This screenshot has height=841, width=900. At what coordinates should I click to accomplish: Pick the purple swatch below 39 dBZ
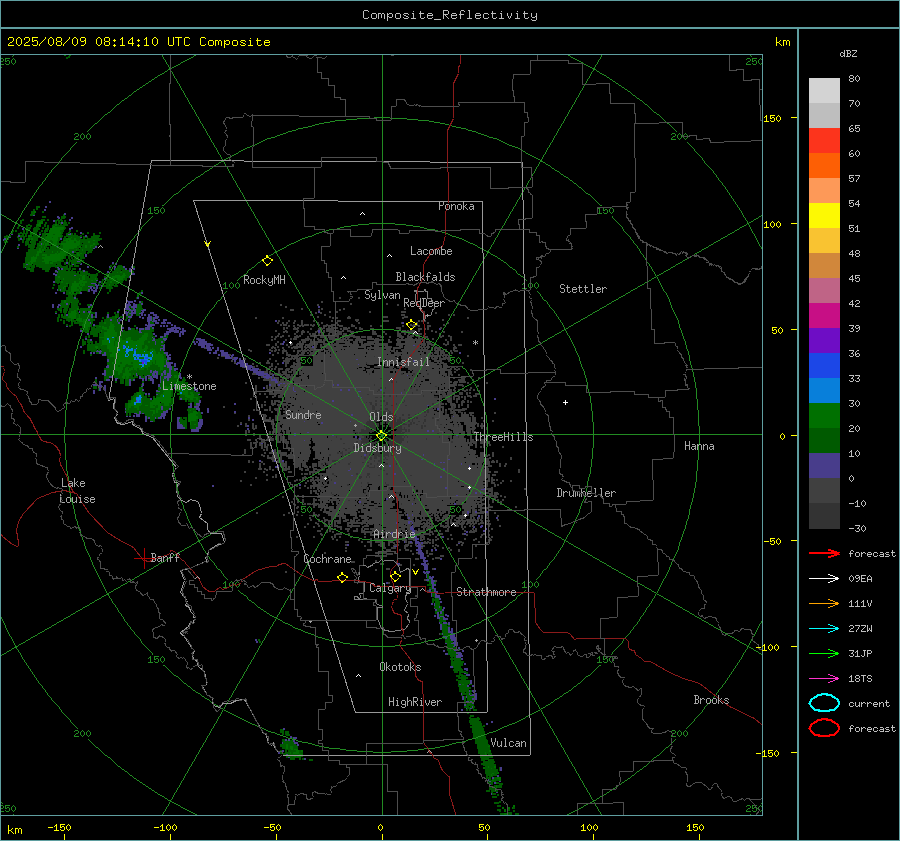(x=824, y=341)
